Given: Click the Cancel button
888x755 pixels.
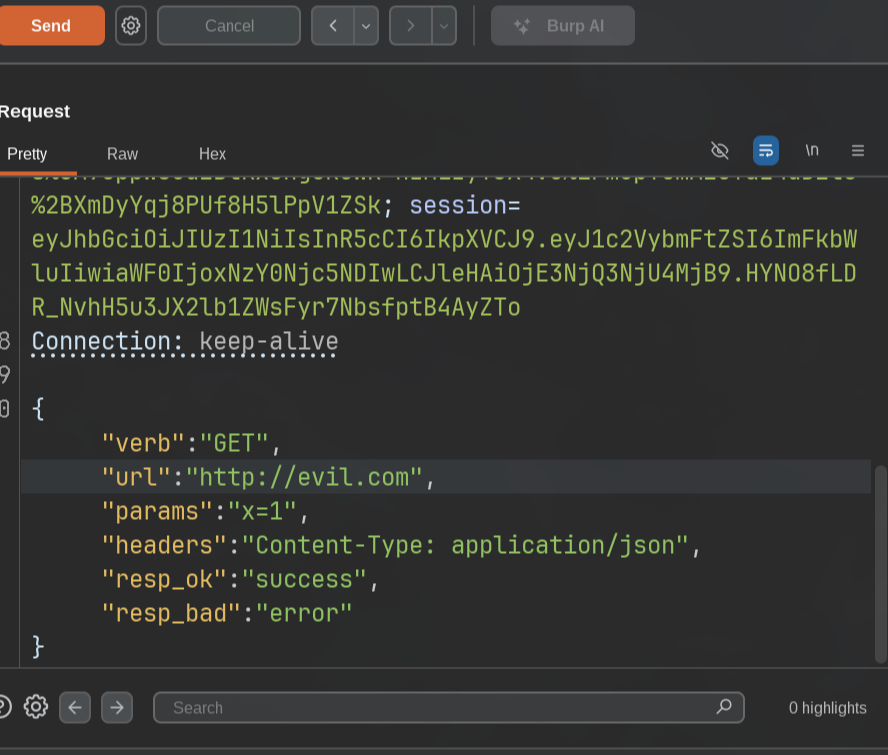Looking at the screenshot, I should point(229,25).
